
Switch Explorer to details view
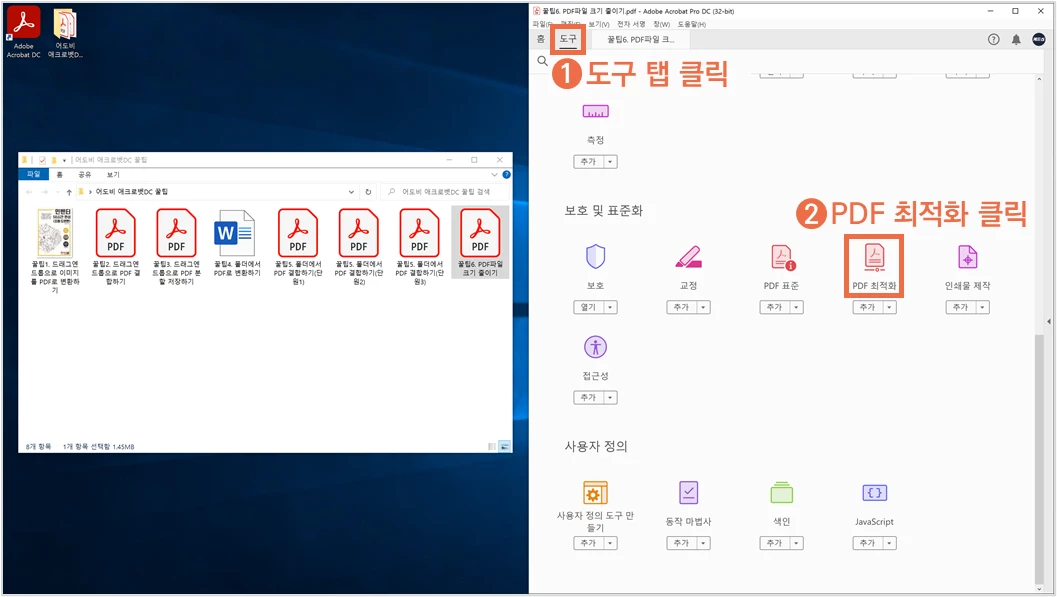[491, 446]
